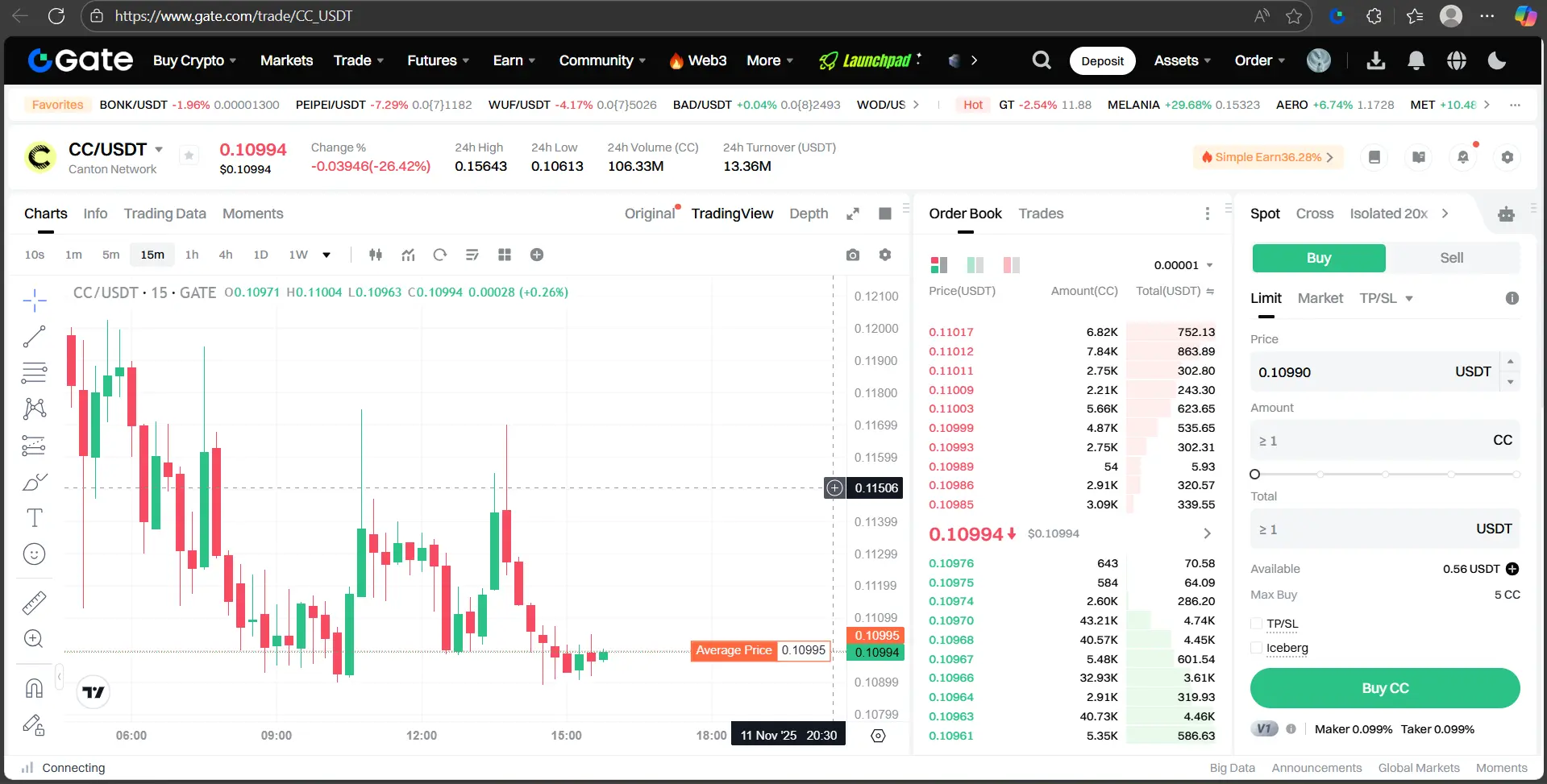Select the pattern drawing tool

[35, 409]
